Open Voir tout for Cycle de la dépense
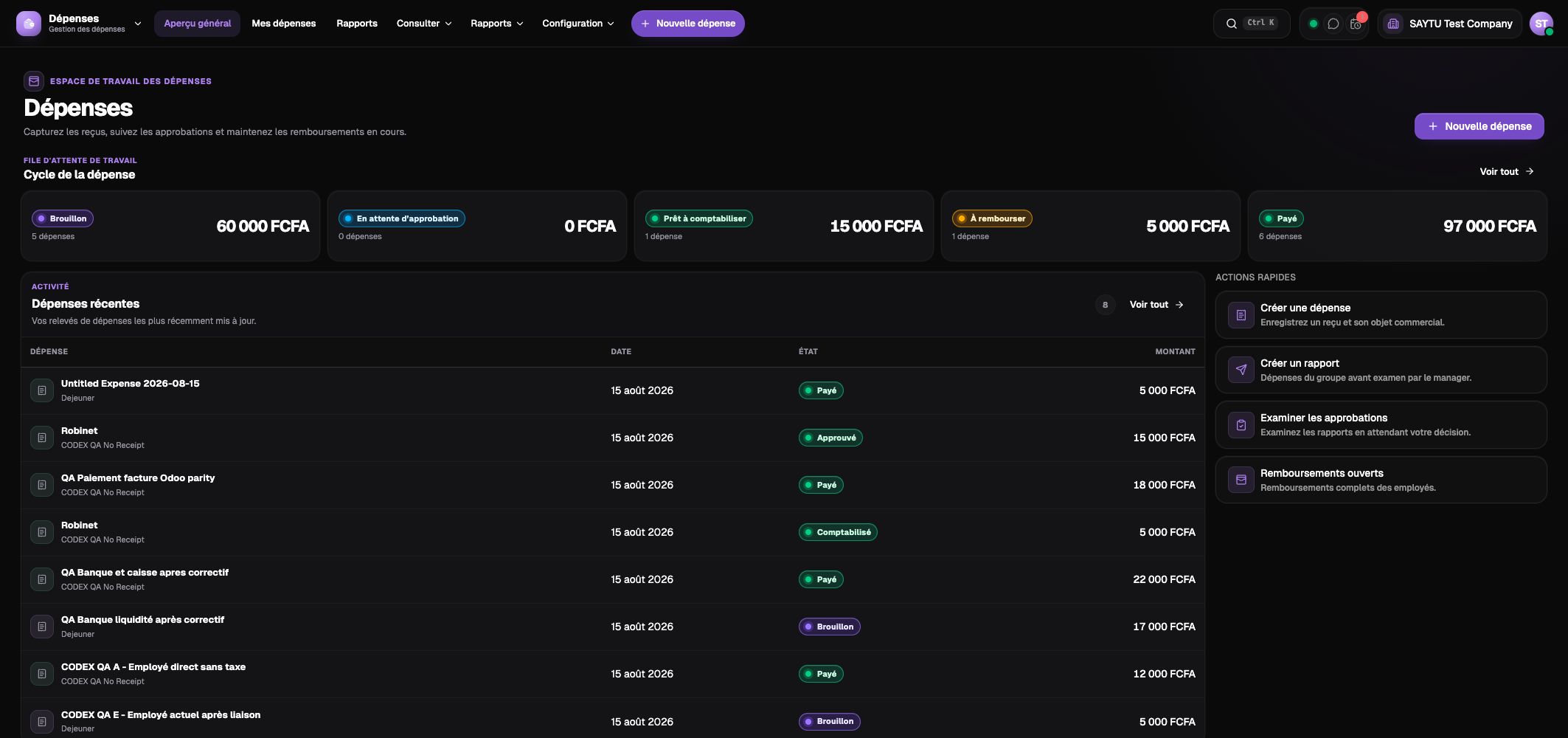The width and height of the screenshot is (1568, 738). point(1507,171)
